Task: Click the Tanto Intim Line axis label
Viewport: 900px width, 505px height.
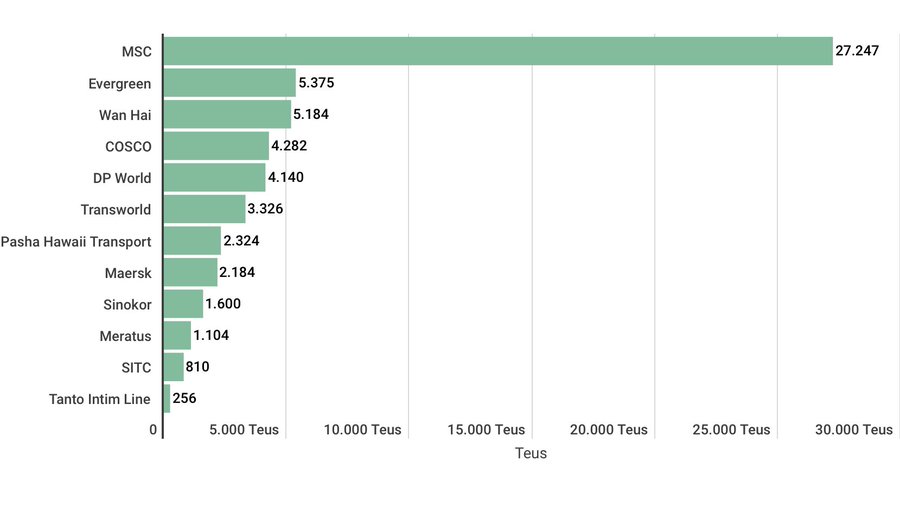Action: 100,399
